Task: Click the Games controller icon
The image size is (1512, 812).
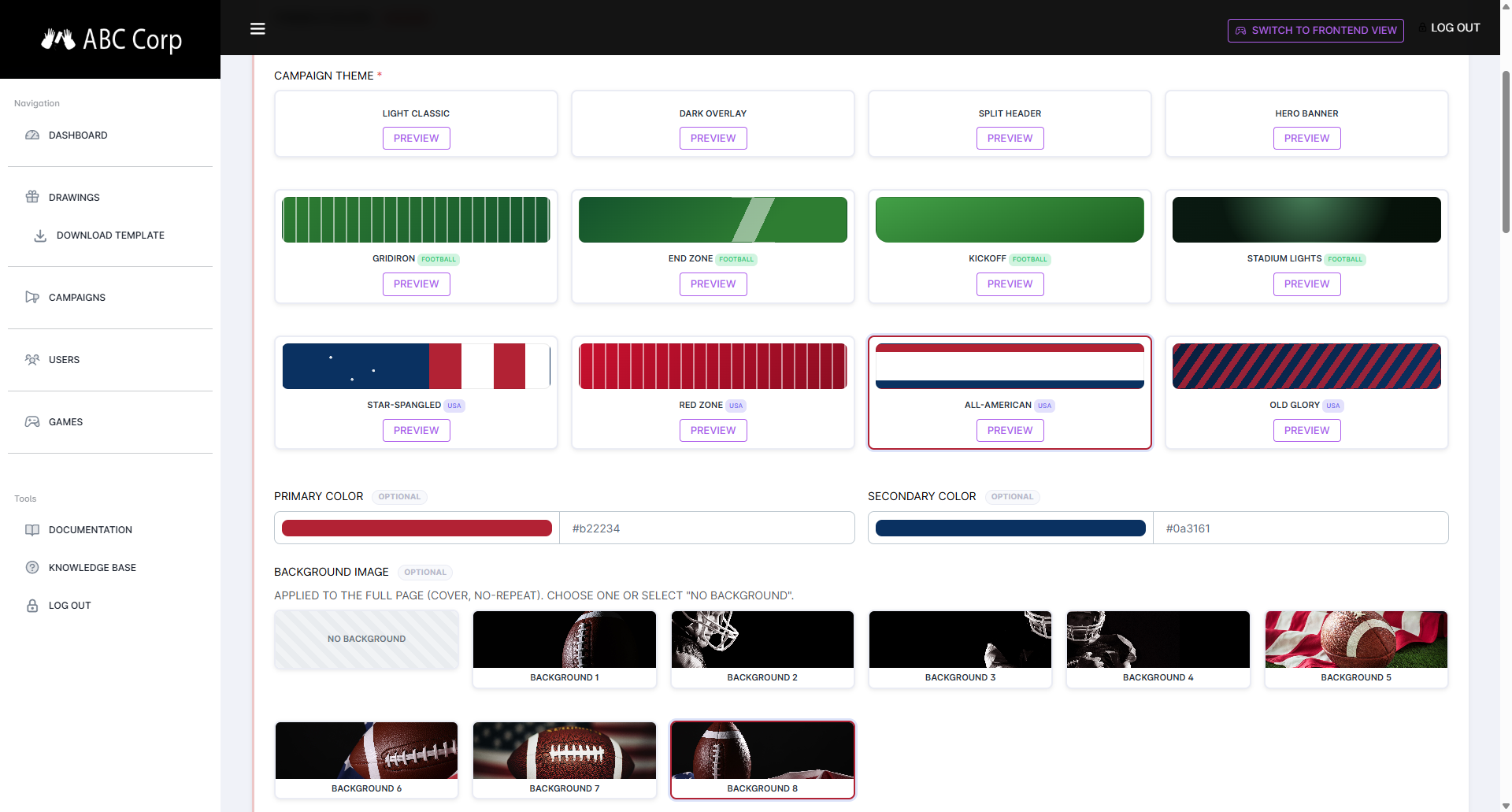Action: pos(32,422)
